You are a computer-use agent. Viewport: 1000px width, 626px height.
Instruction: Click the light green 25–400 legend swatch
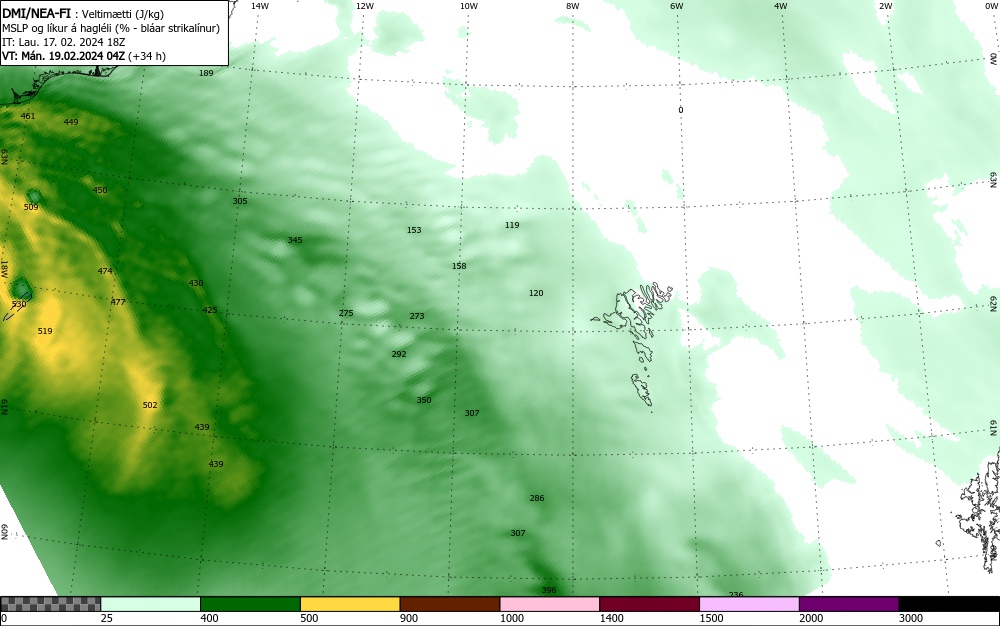coord(151,604)
